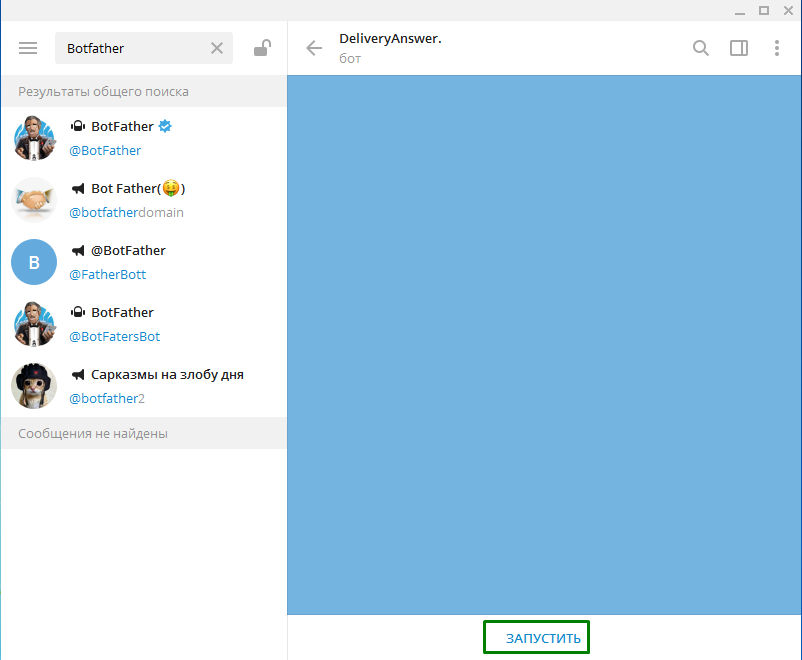Open the hamburger main menu
The height and width of the screenshot is (660, 802).
pos(28,48)
